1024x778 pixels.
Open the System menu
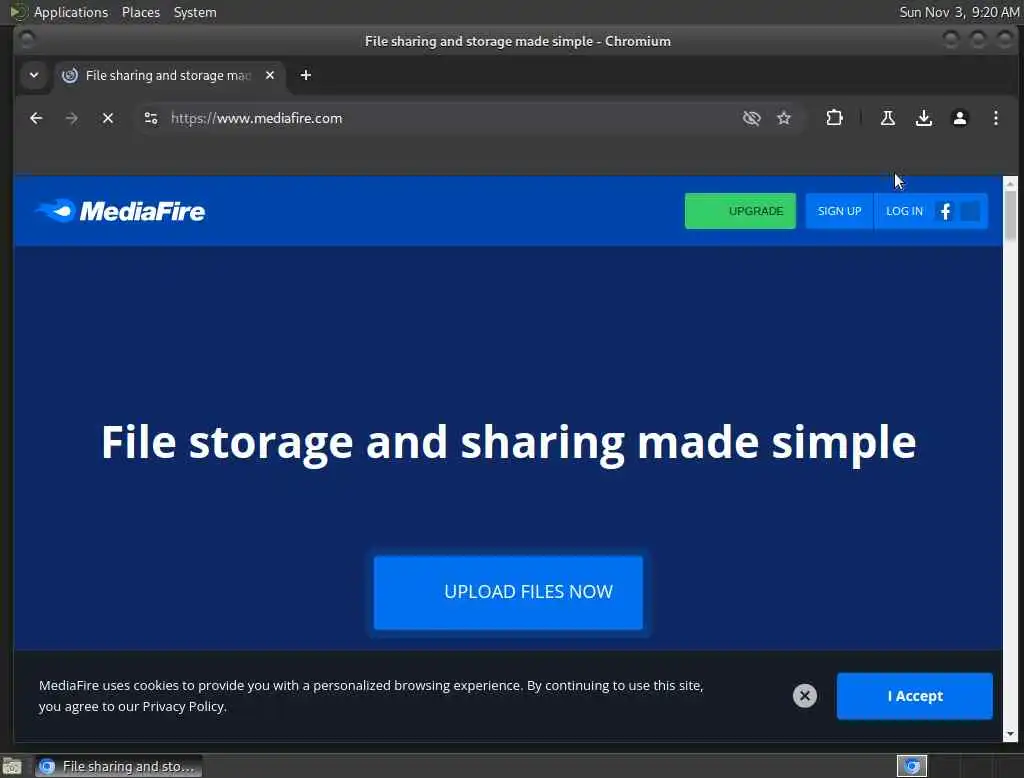coord(195,12)
